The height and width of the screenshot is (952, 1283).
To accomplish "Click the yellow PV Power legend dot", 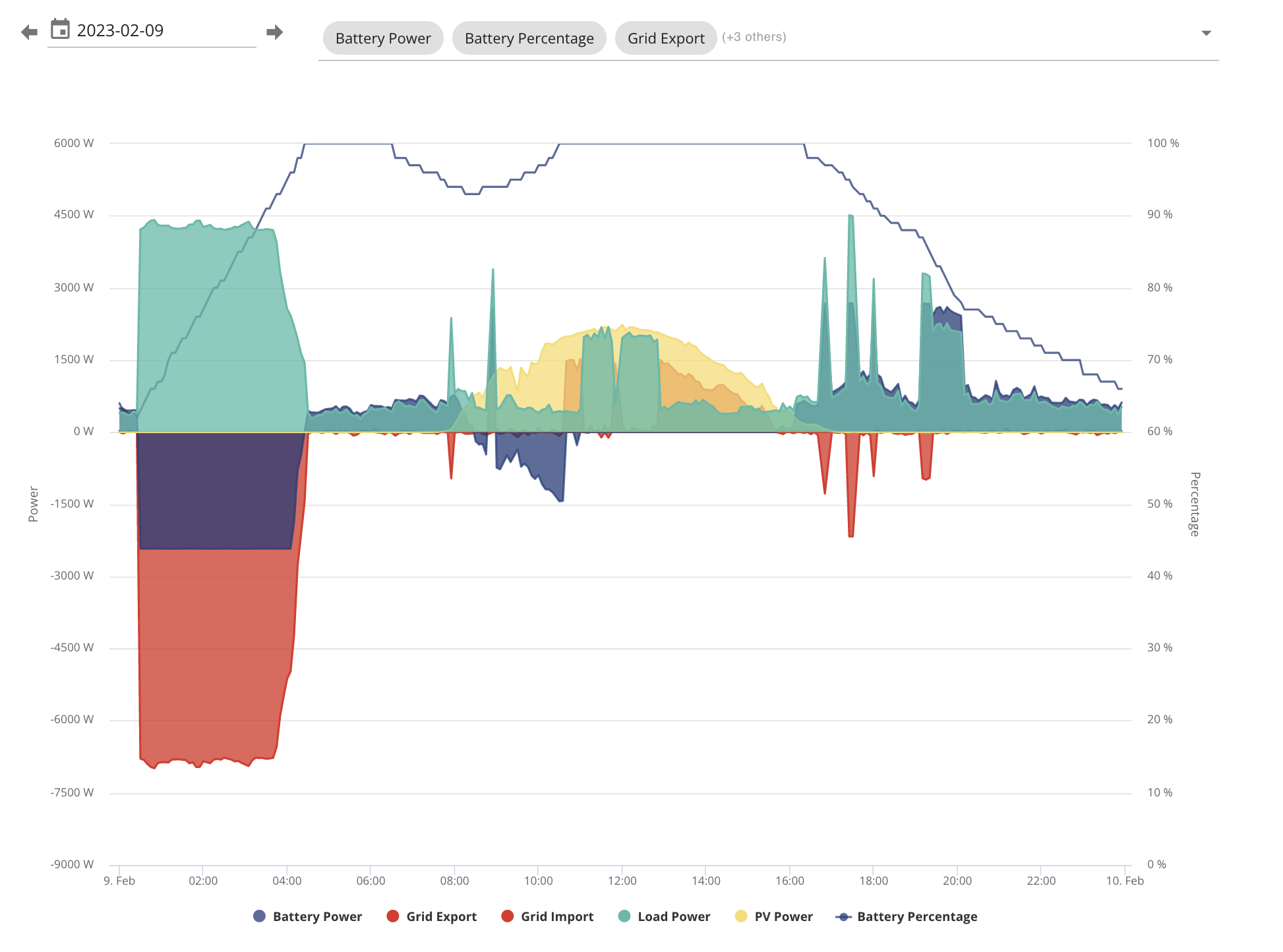I will (741, 916).
